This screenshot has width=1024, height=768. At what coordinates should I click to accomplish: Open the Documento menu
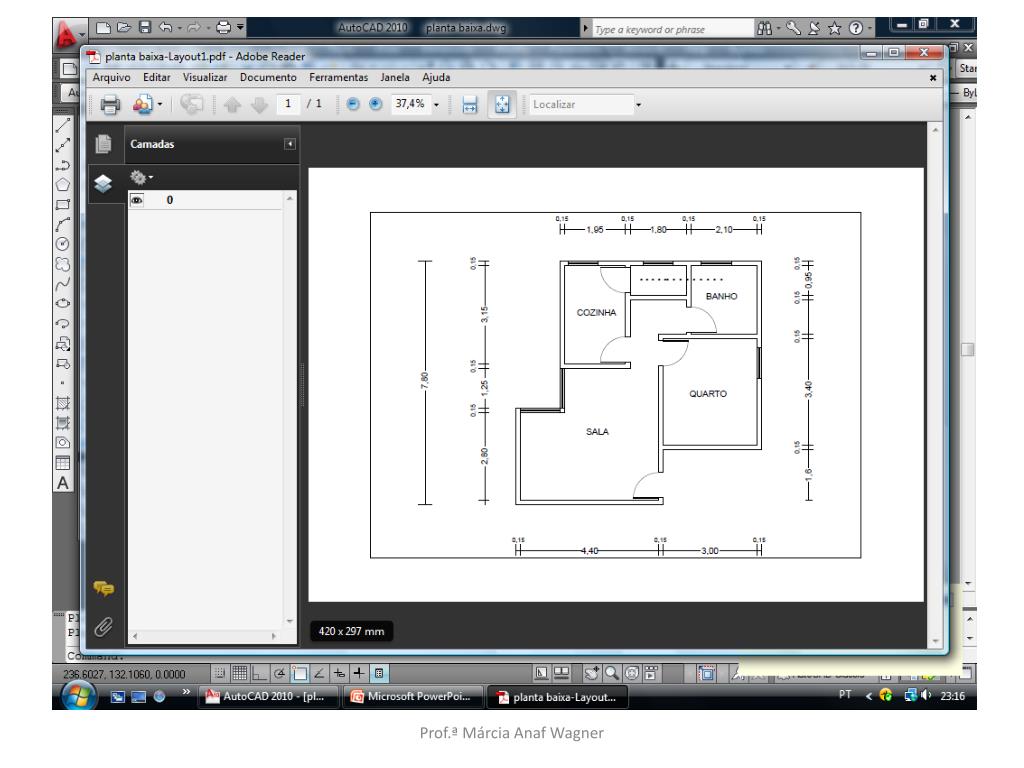tap(268, 77)
